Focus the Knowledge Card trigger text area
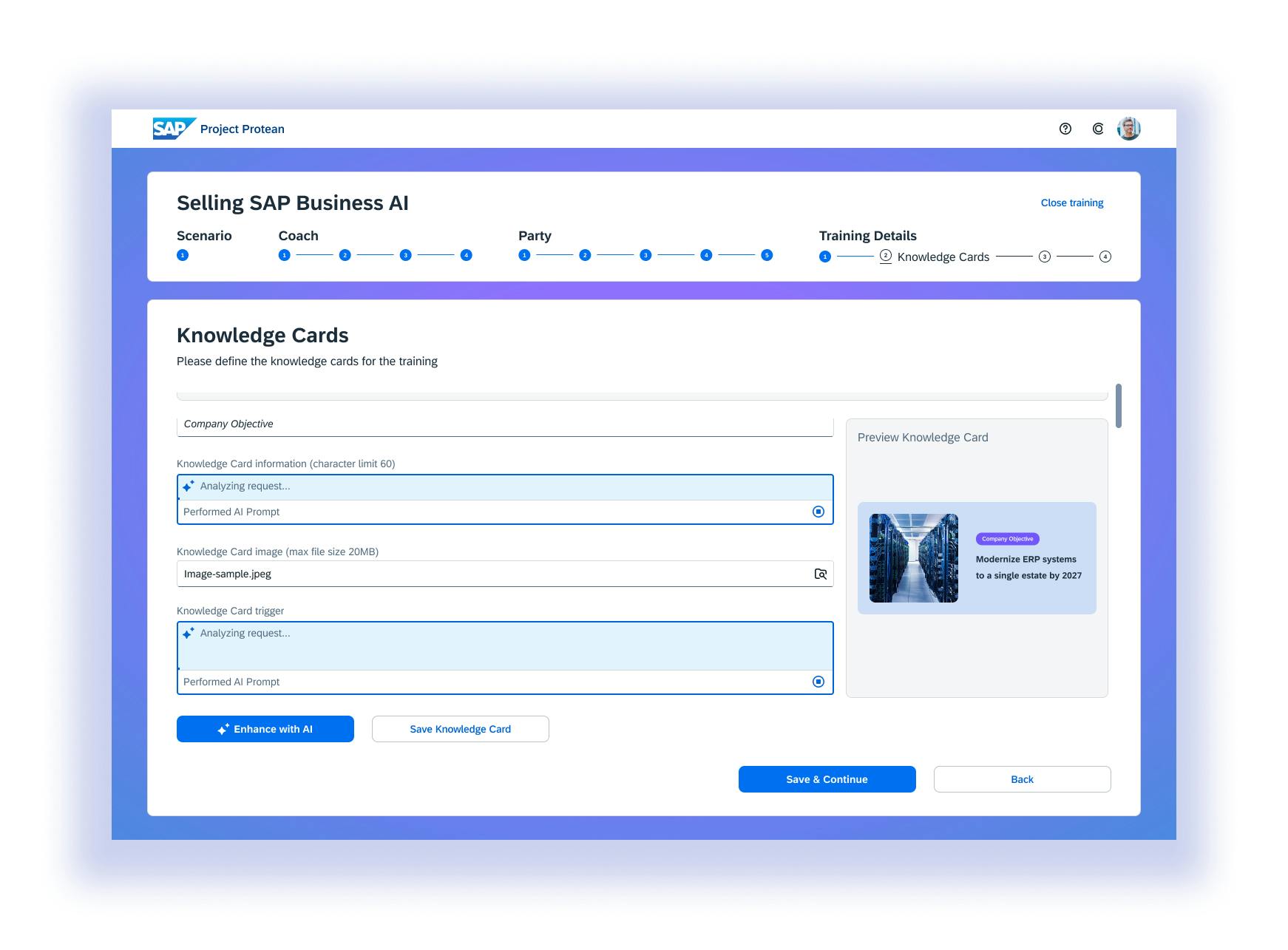The height and width of the screenshot is (950, 1288). (x=505, y=646)
